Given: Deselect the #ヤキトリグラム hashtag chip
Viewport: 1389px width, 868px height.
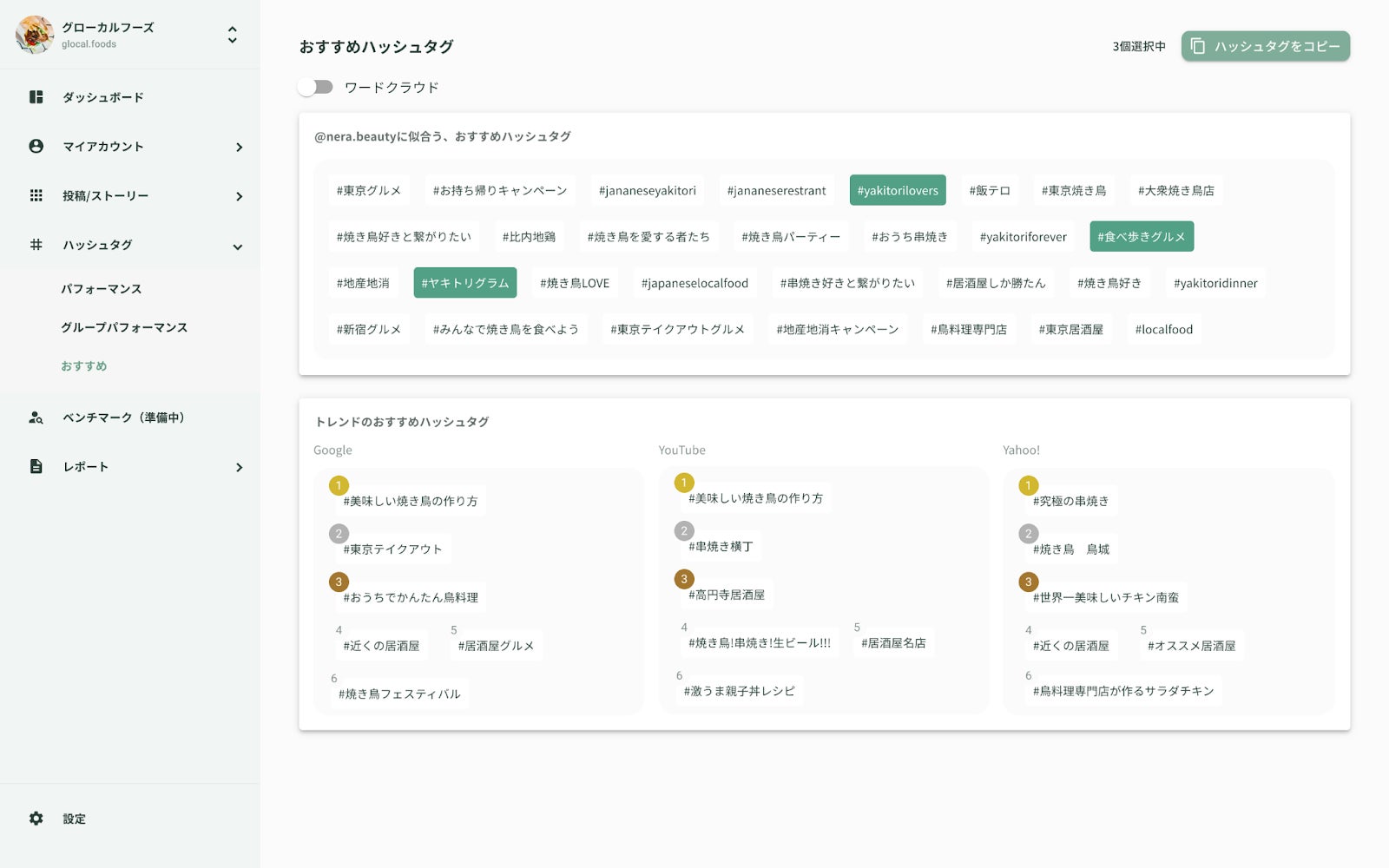Looking at the screenshot, I should (x=465, y=283).
